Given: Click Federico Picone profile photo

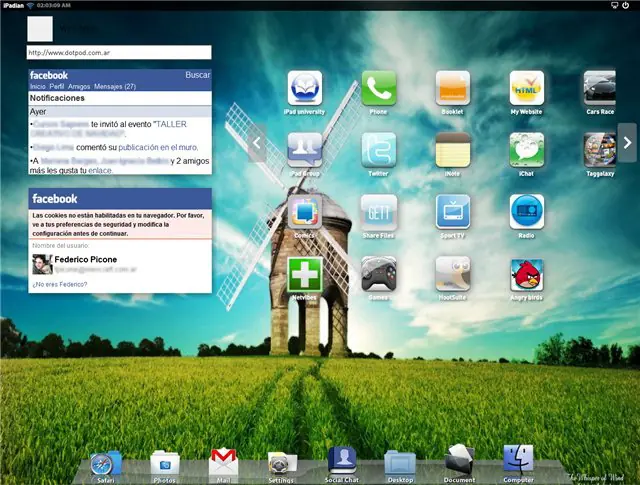Looking at the screenshot, I should tap(42, 264).
